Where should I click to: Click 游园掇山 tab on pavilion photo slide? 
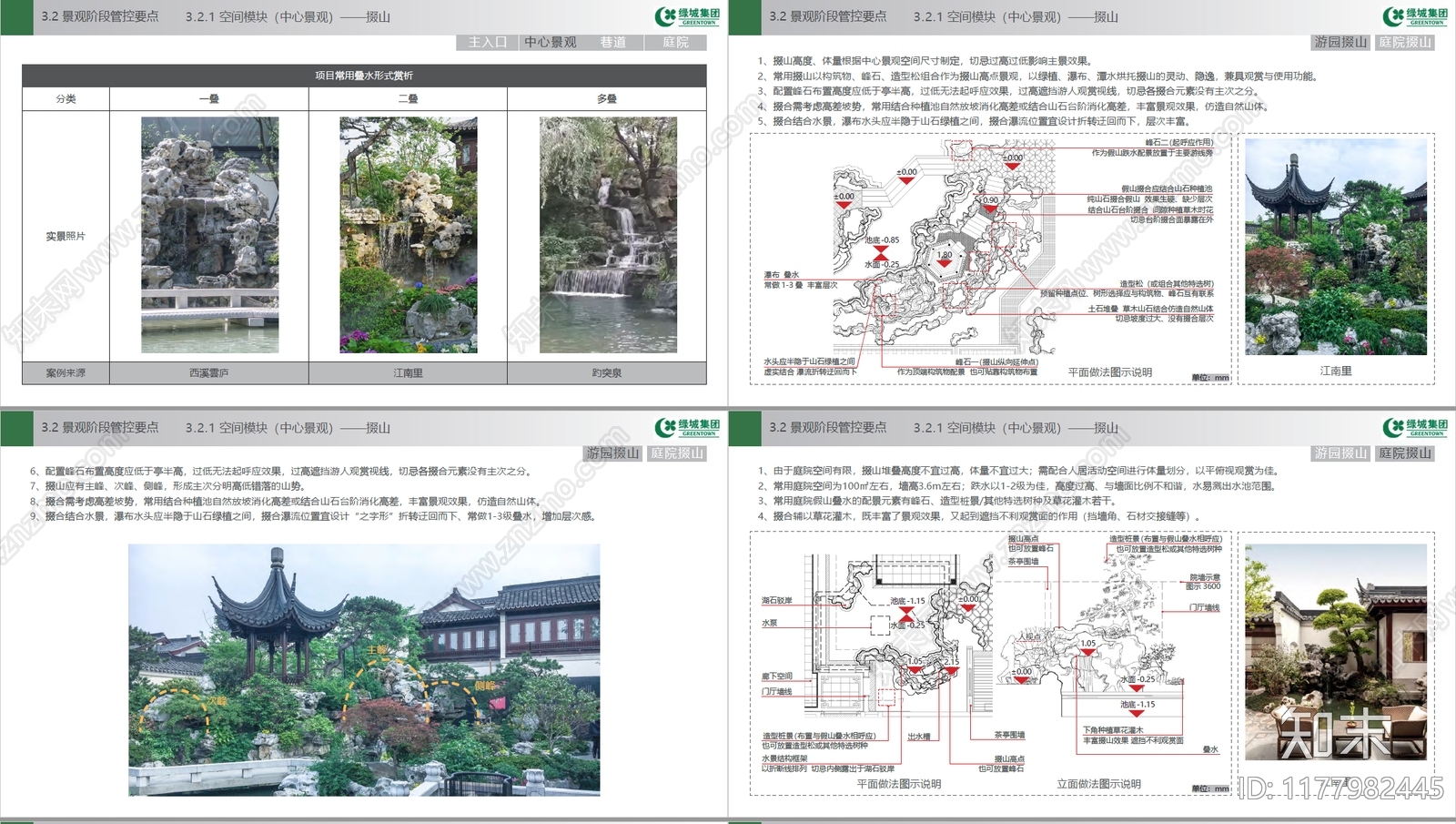click(612, 453)
